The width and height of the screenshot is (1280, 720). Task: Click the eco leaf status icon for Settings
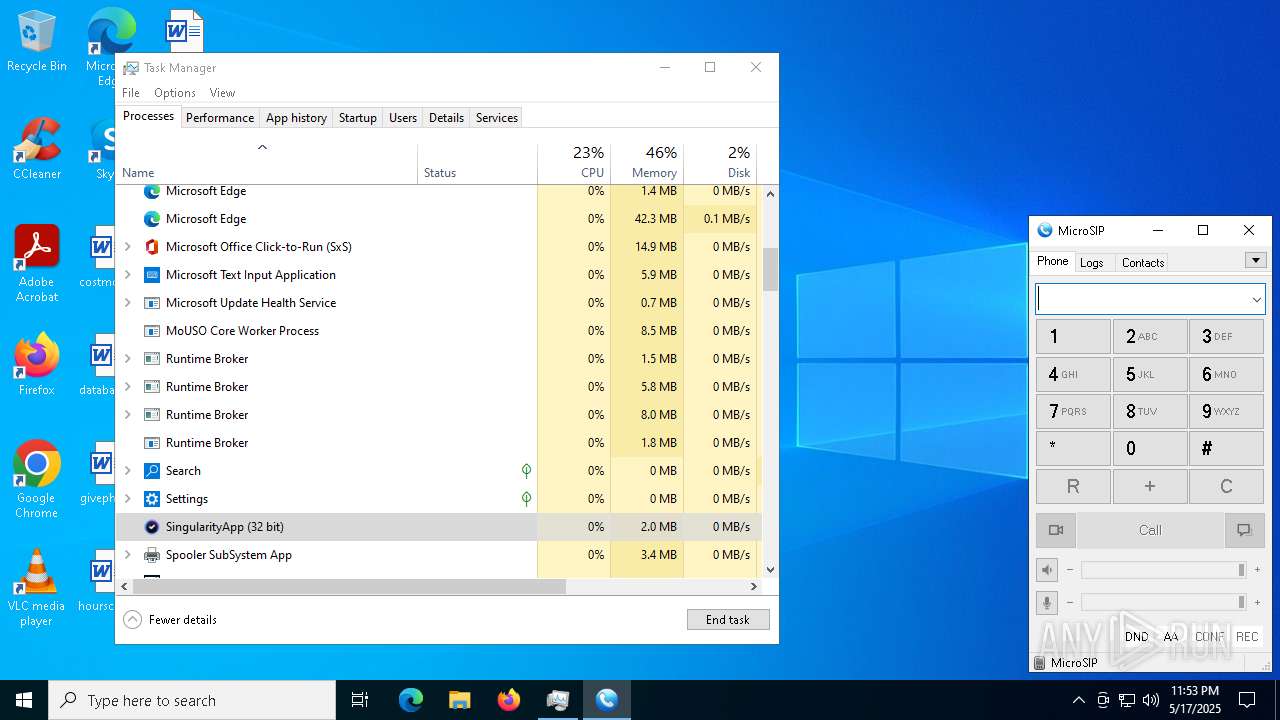(x=526, y=499)
